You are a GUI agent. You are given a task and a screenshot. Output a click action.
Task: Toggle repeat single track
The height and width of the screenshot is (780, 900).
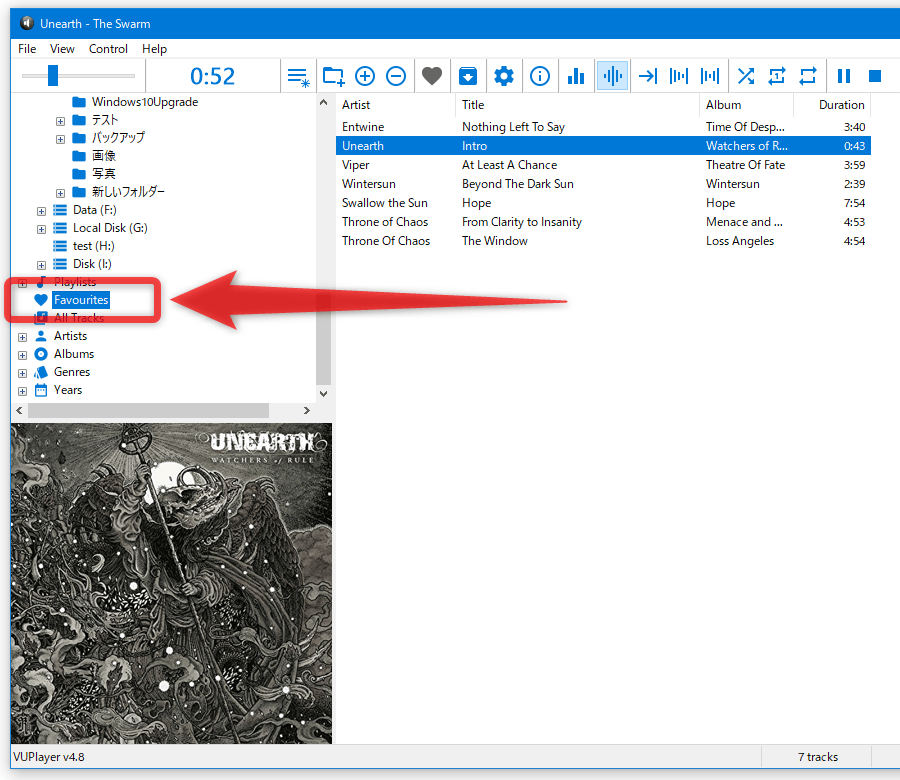[x=777, y=76]
